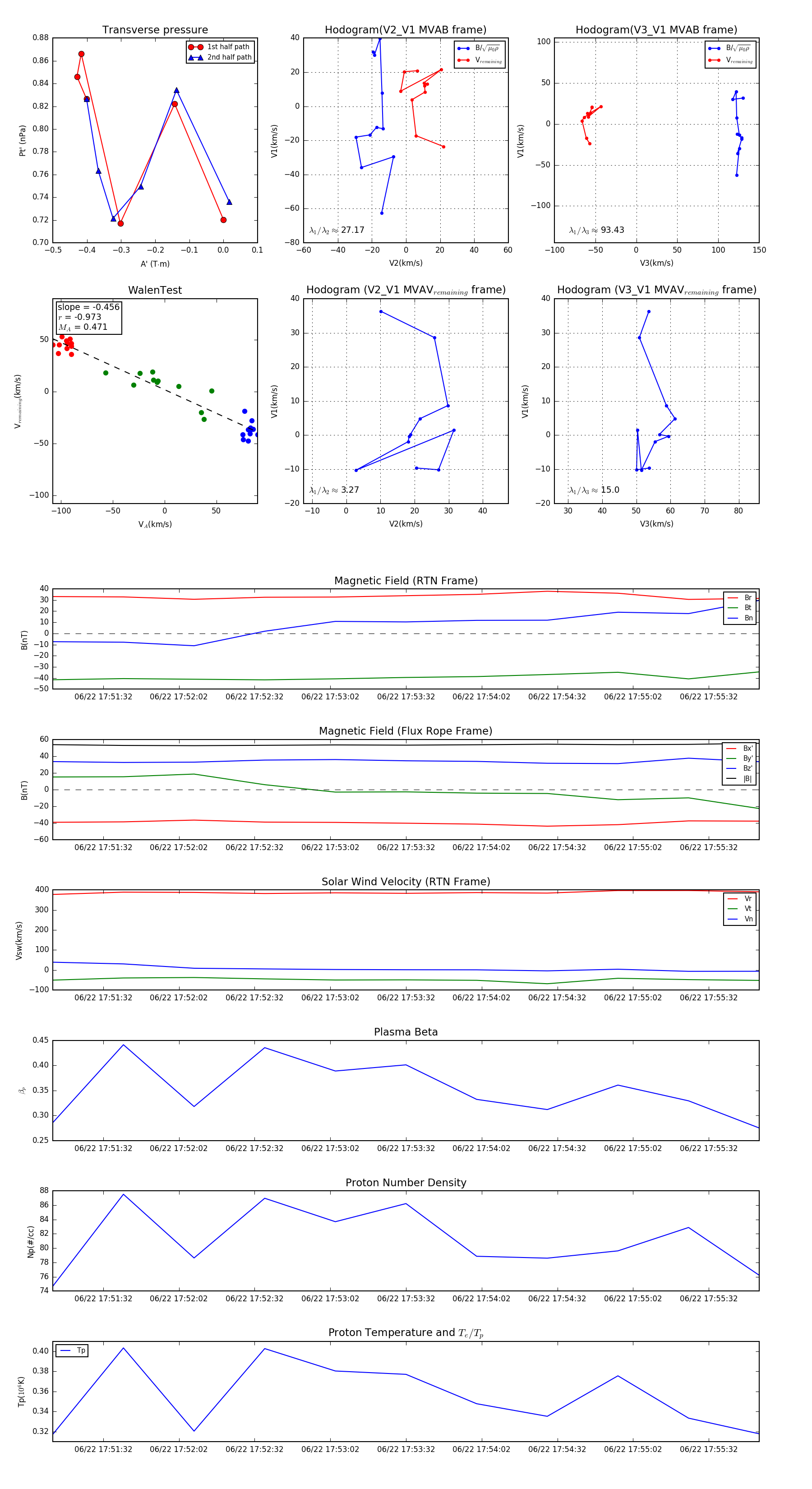Click the V remaining legend entry in V3_V1 MVAB hodogram
The height and width of the screenshot is (1489, 812).
click(x=730, y=60)
